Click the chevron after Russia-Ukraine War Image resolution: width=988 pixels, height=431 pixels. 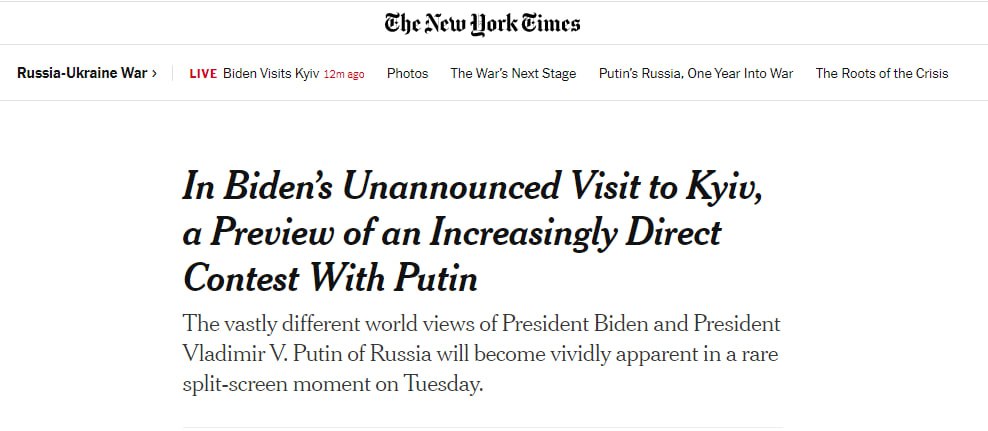[154, 73]
